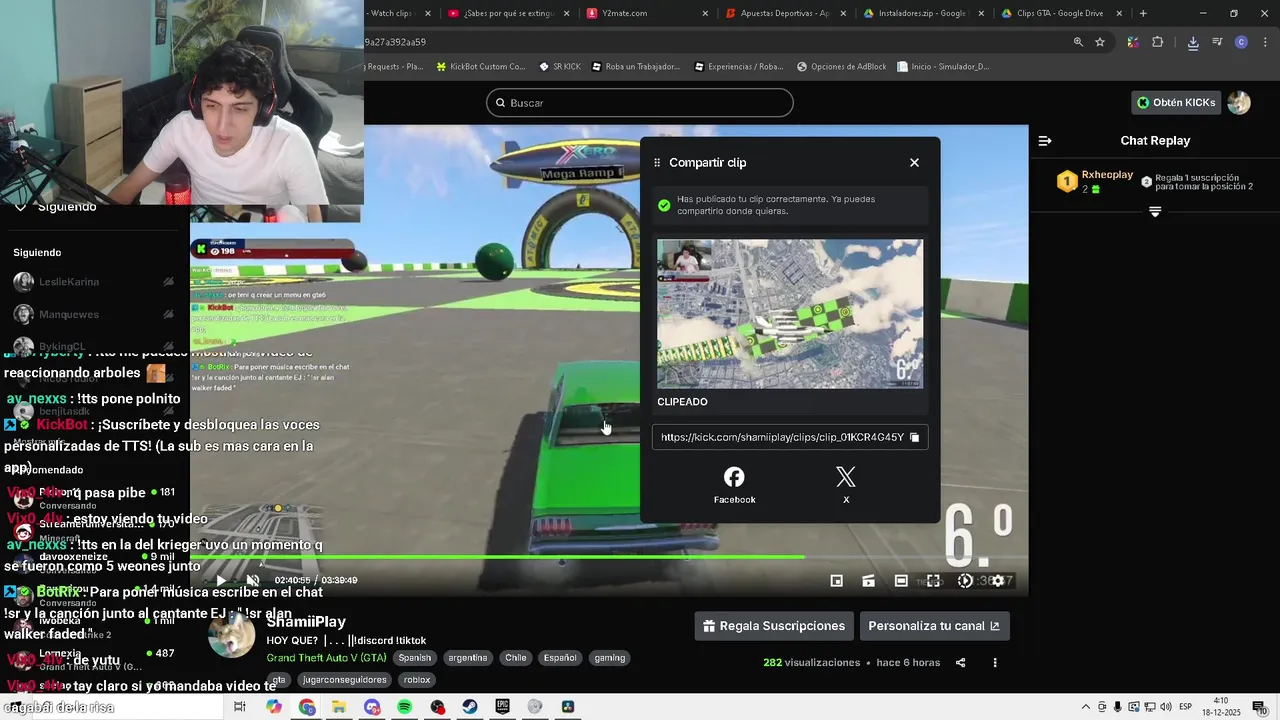Click Personaliza tu canal button
1280x720 pixels.
[934, 626]
